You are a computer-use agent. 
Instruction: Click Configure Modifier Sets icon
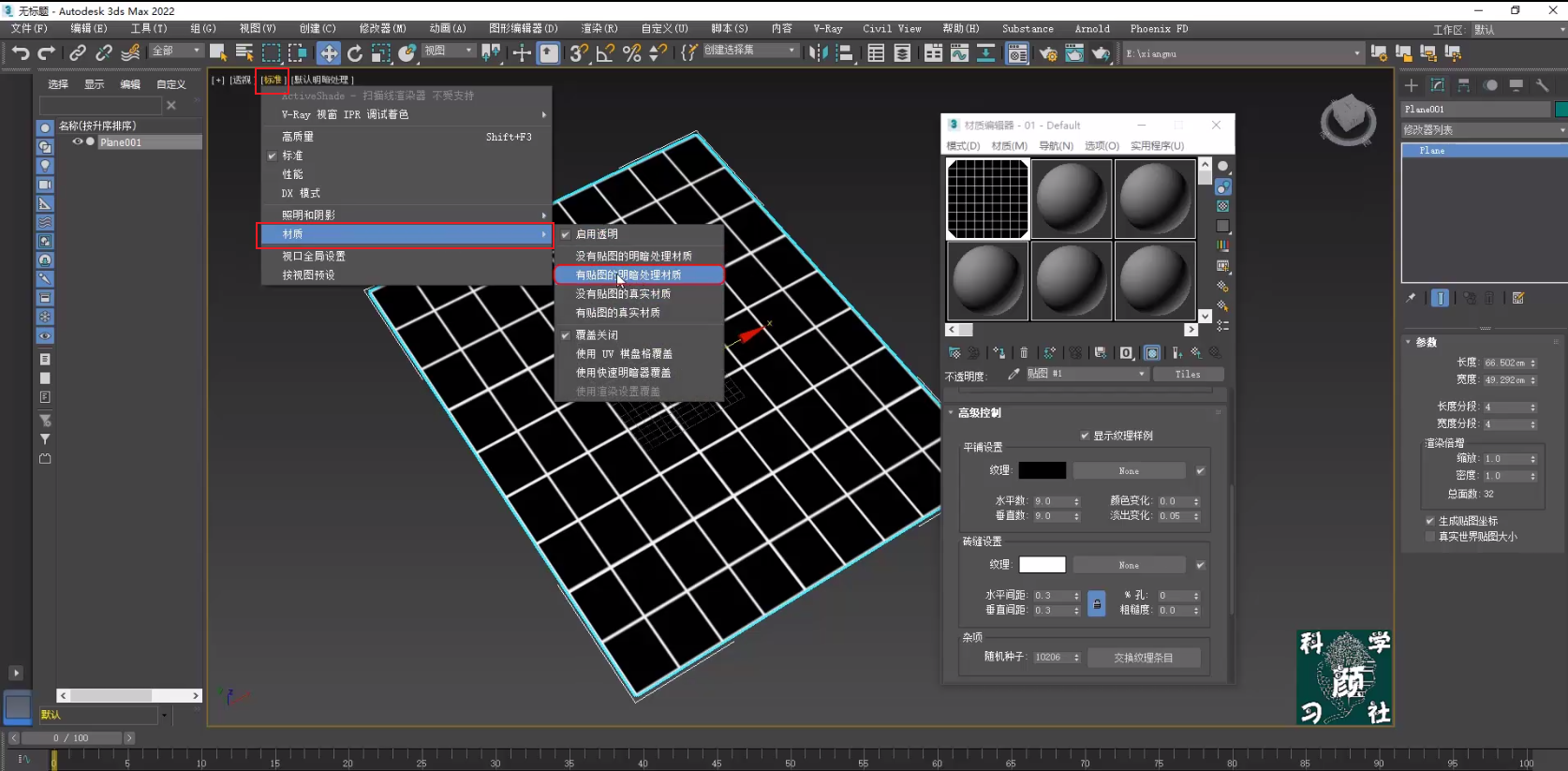(1518, 298)
